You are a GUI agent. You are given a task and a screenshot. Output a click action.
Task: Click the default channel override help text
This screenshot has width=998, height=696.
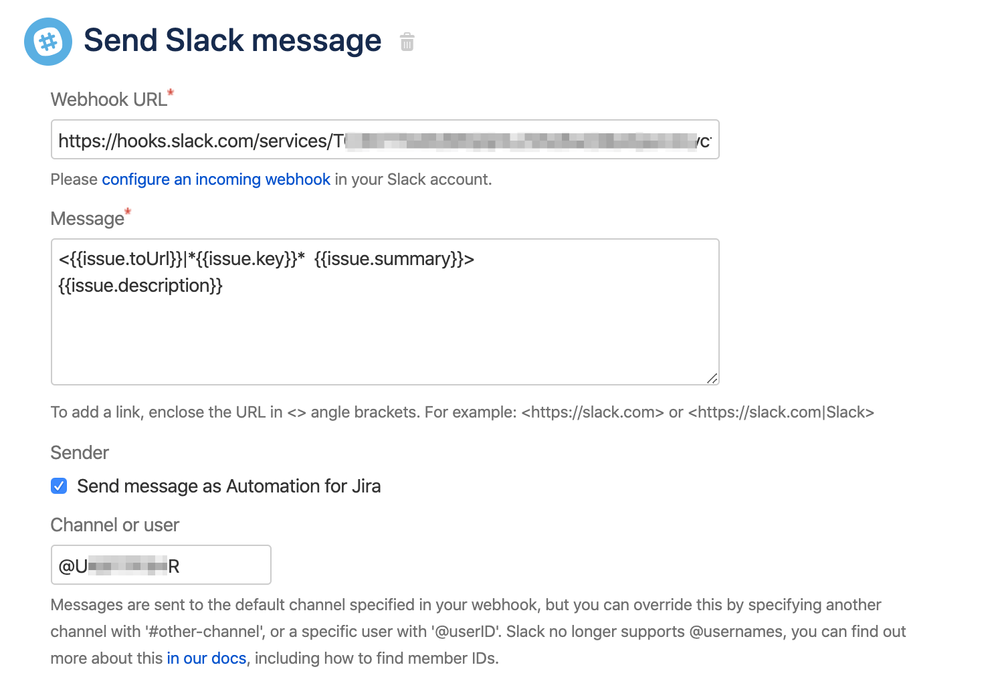click(466, 605)
